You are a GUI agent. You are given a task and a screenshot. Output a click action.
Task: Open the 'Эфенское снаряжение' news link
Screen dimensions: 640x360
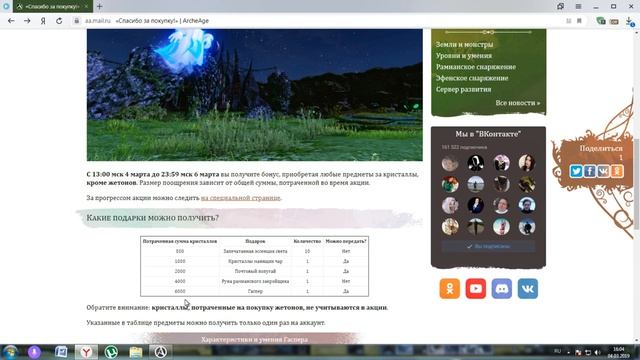(472, 78)
